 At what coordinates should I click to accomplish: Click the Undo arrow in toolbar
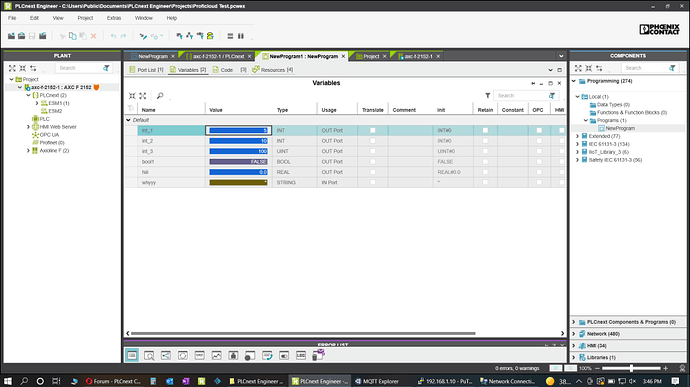pos(114,36)
